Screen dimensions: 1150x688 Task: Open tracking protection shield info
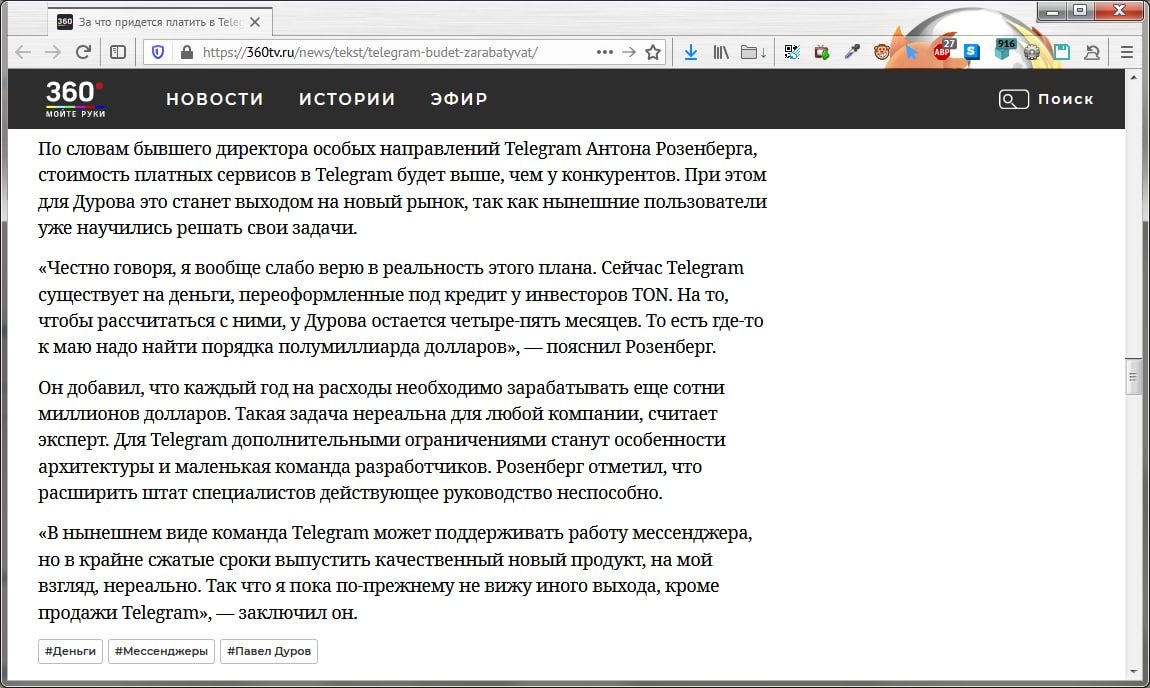tap(158, 52)
